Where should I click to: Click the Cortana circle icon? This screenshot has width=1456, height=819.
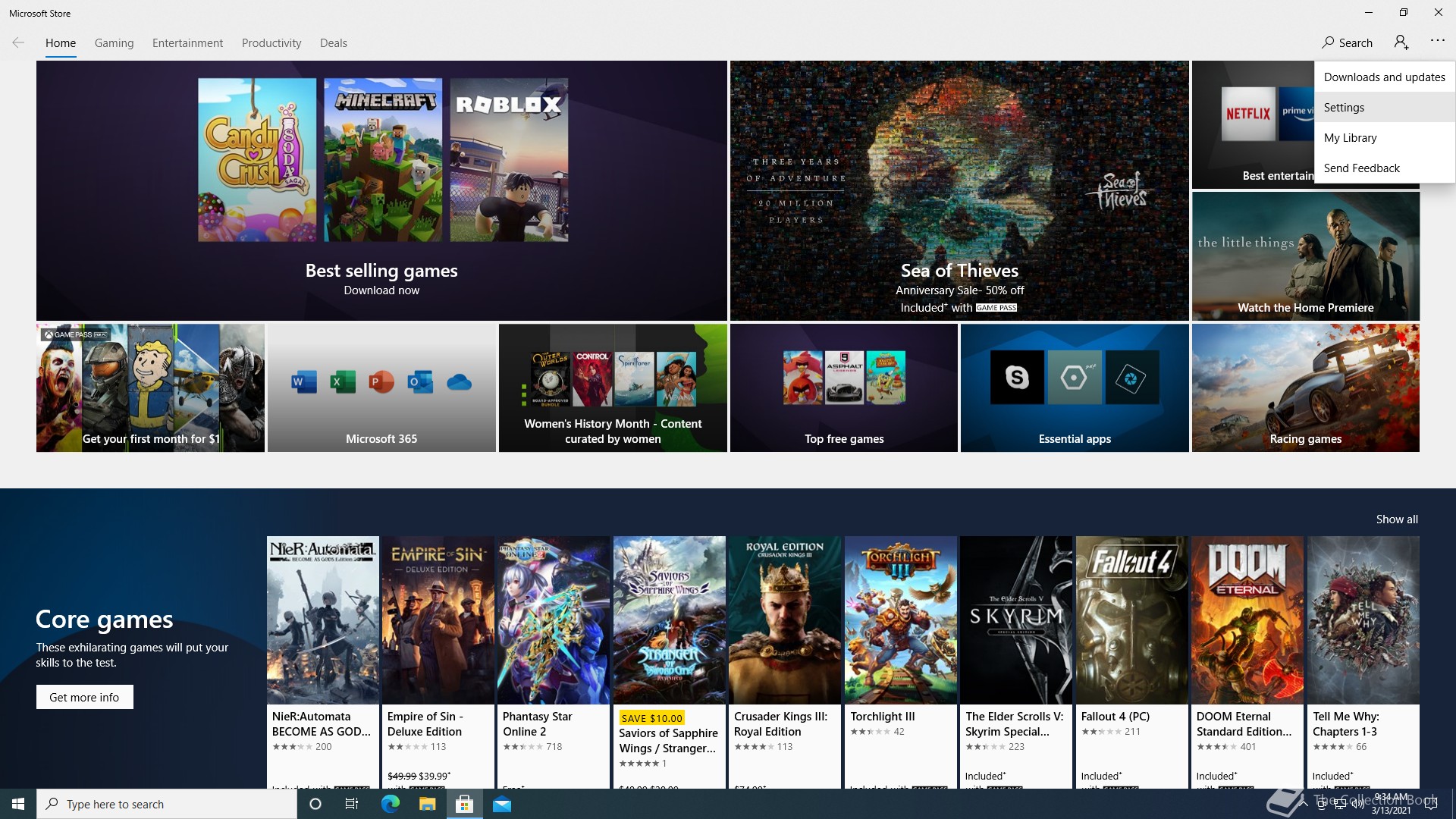(x=315, y=804)
